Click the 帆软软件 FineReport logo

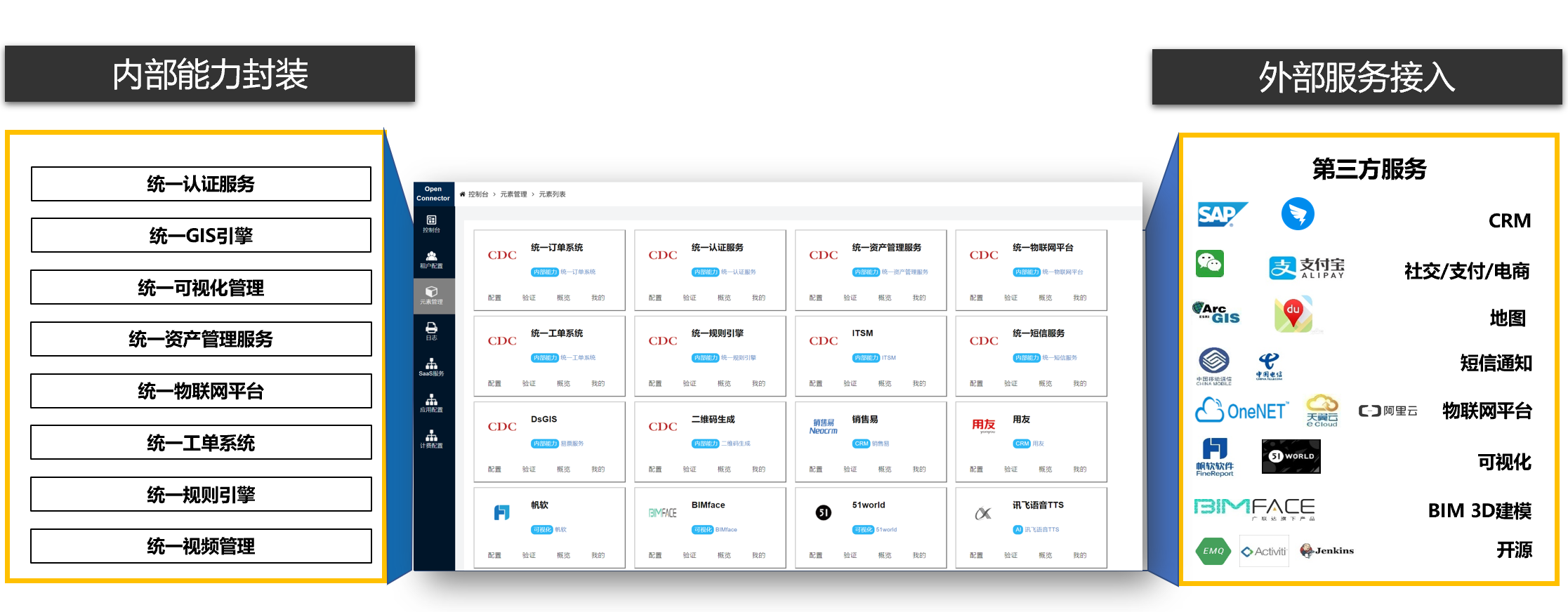1215,458
